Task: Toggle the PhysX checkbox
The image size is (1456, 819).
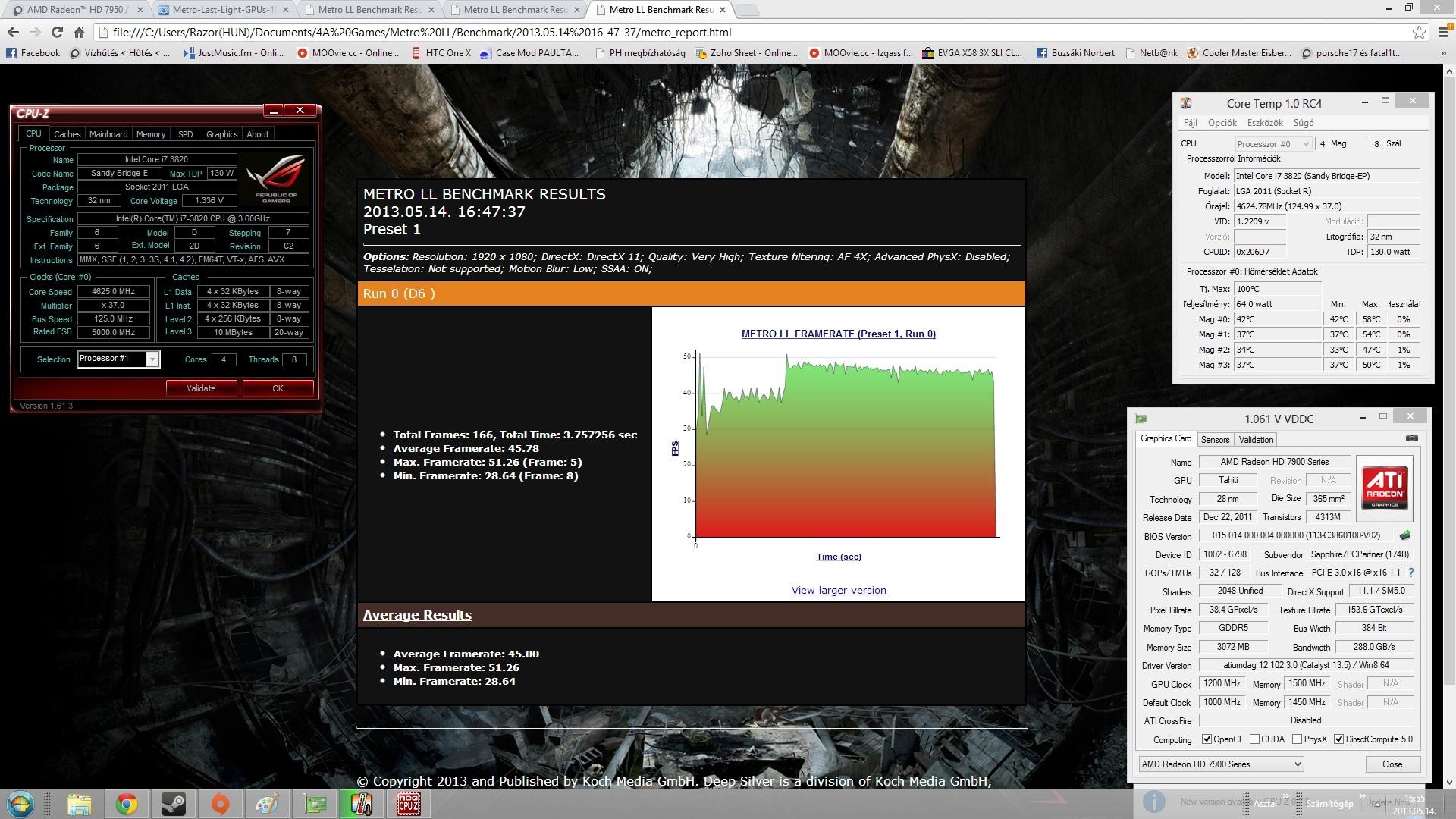Action: [x=1297, y=739]
